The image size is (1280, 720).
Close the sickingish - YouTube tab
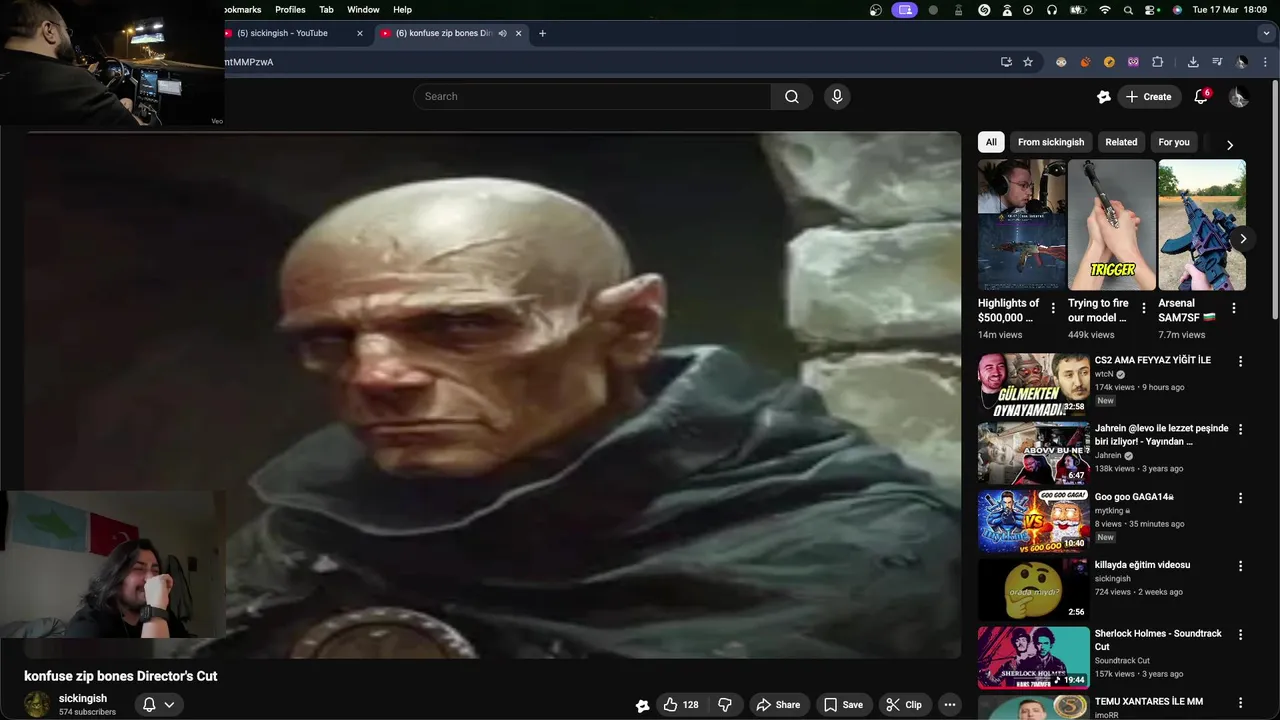point(360,33)
